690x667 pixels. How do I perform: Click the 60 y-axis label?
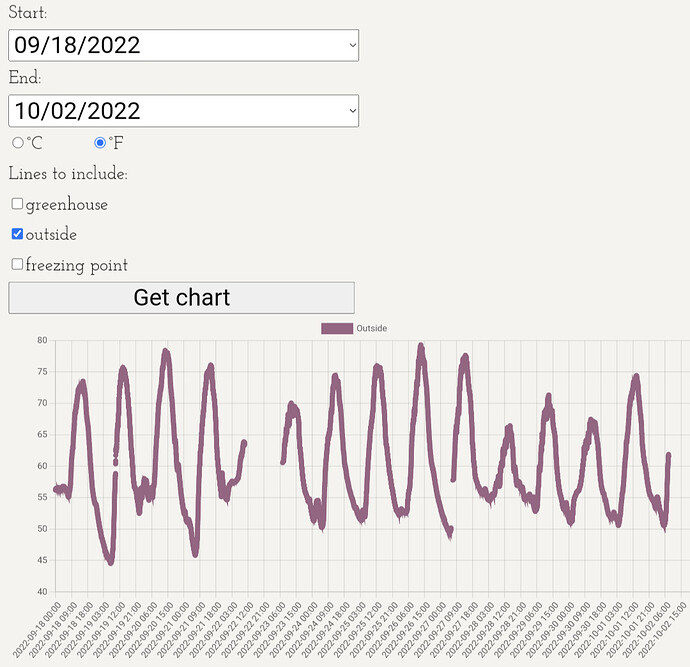click(x=42, y=466)
